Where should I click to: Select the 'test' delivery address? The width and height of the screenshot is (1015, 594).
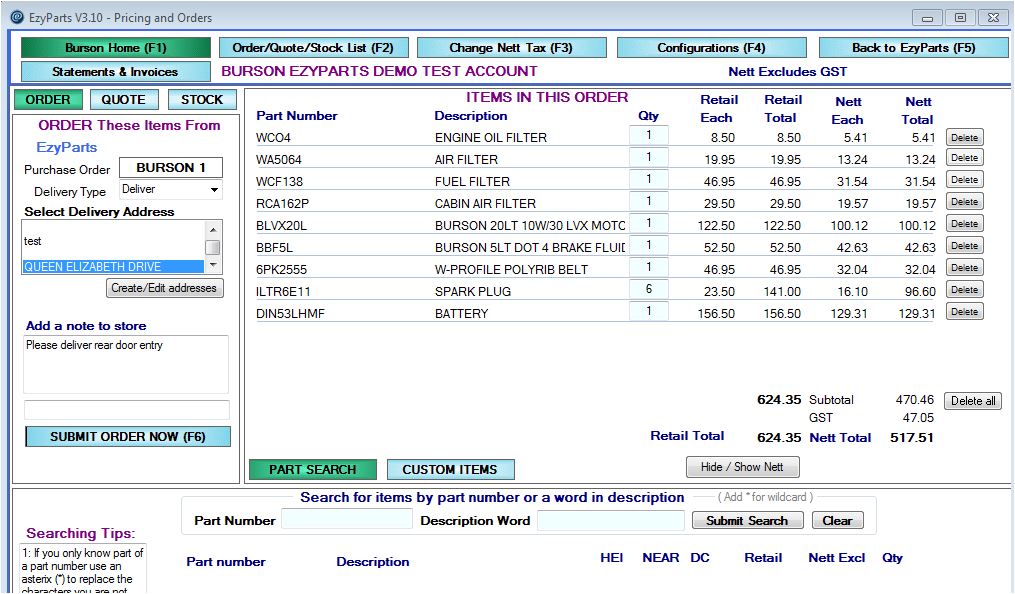(113, 241)
